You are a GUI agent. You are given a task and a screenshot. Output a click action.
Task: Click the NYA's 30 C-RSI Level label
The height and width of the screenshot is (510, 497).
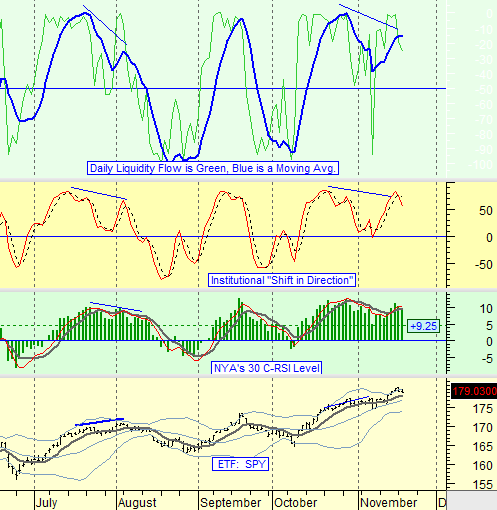[x=267, y=368]
